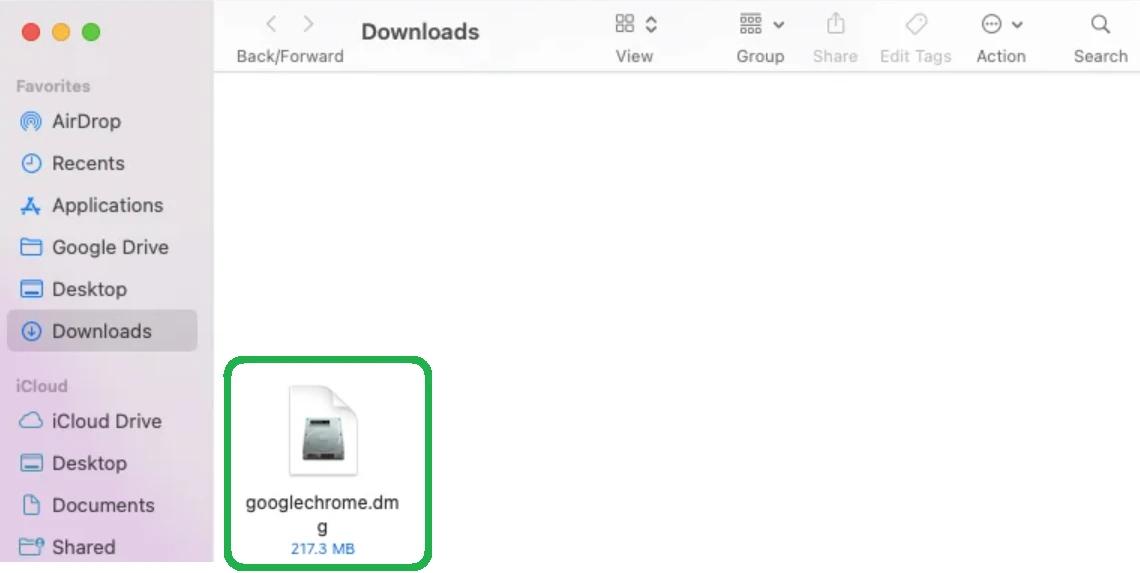This screenshot has height=573, width=1140.
Task: Switch to icon grid View button
Action: tap(625, 24)
